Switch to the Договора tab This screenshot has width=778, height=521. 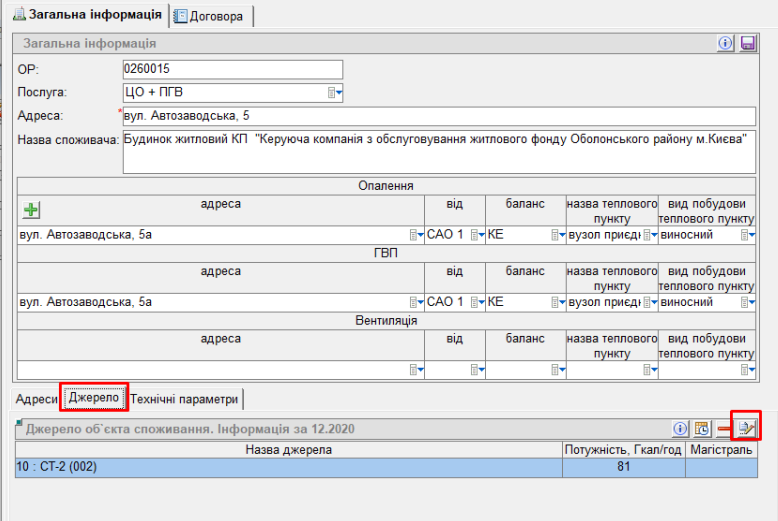(211, 16)
